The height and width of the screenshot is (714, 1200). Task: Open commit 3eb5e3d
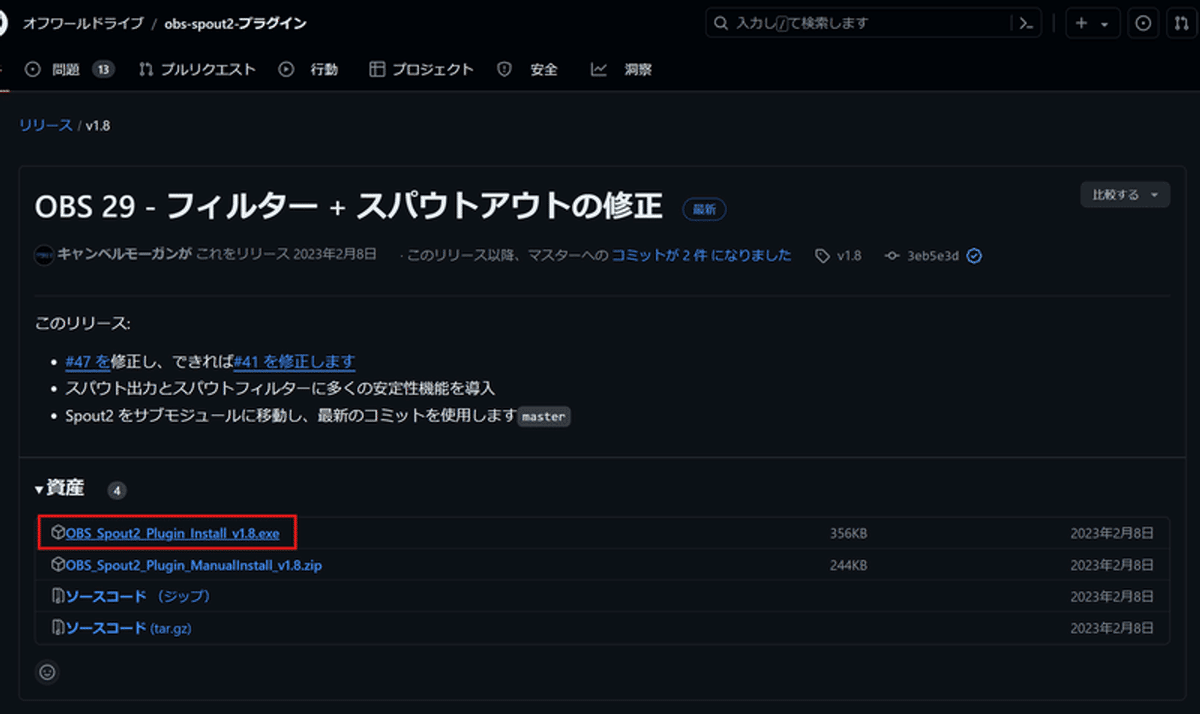(x=933, y=256)
